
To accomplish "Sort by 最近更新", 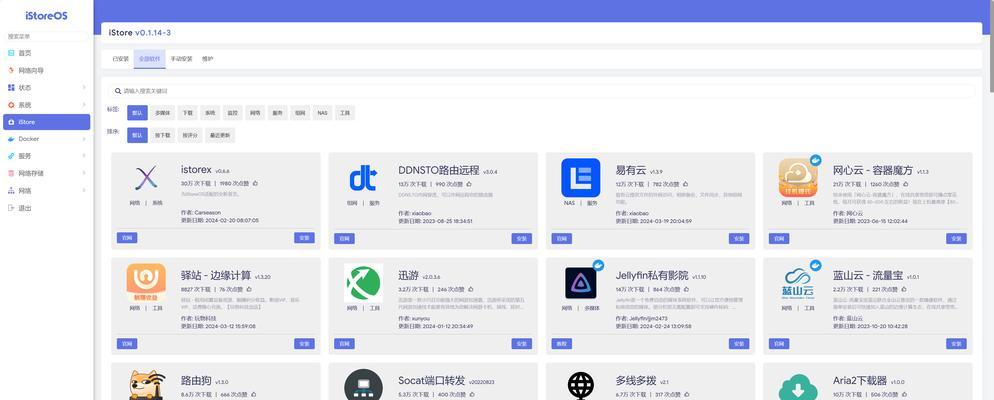I will (x=220, y=135).
